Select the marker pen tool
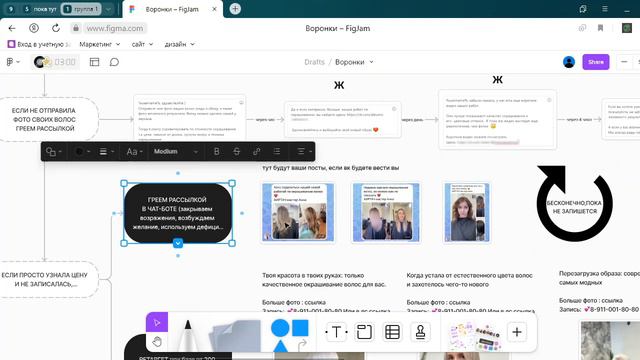Screen dimensions: 640x360 coord(188,336)
